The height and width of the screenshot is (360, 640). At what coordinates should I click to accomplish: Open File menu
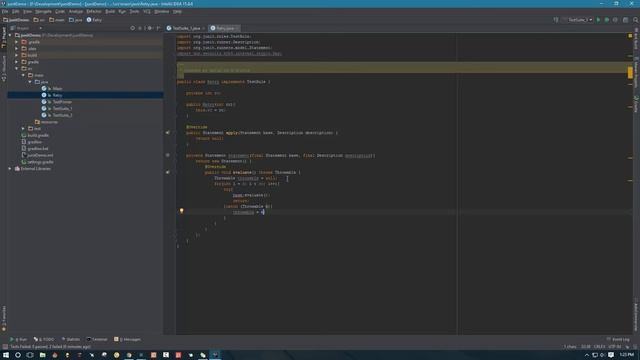tap(5, 11)
